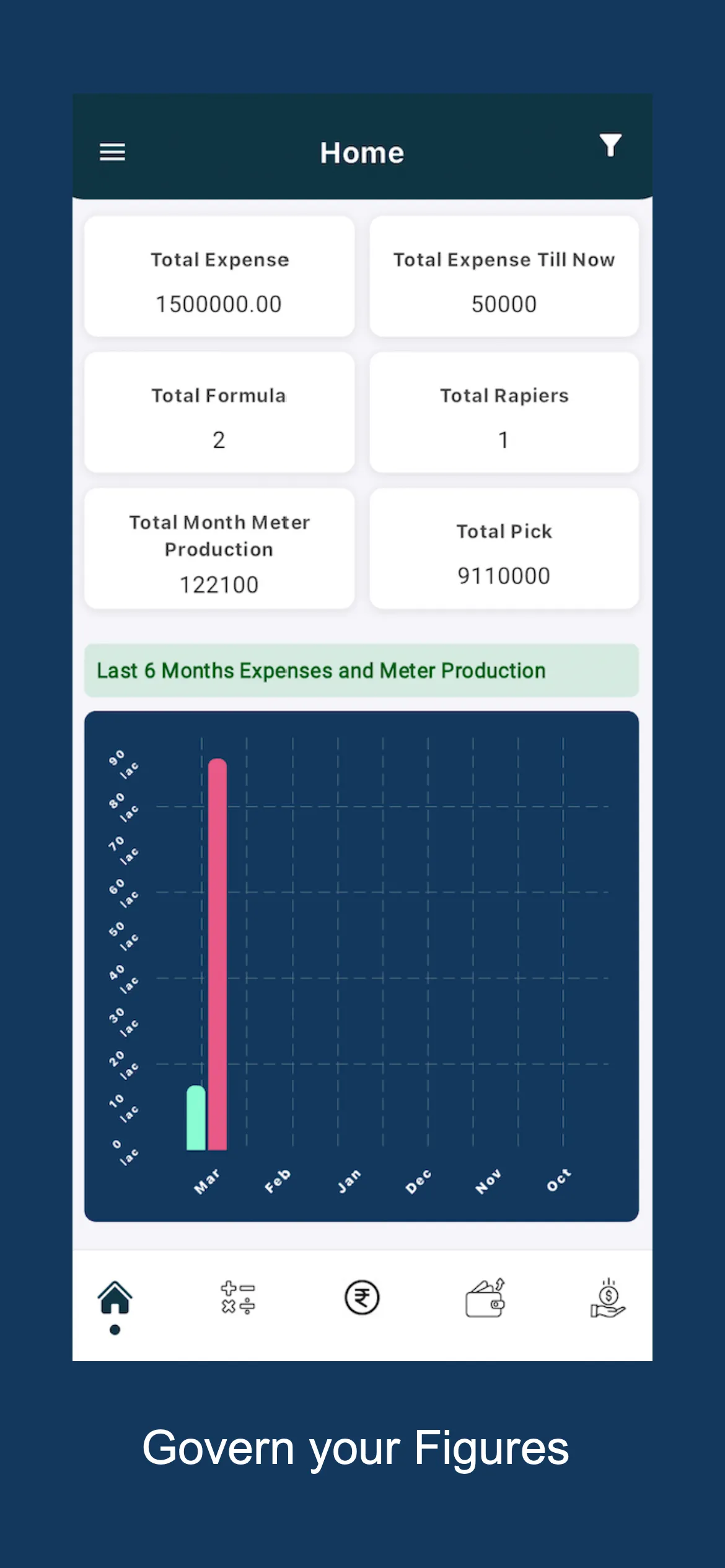The width and height of the screenshot is (725, 1568).
Task: Open the hamburger navigation menu
Action: click(112, 152)
